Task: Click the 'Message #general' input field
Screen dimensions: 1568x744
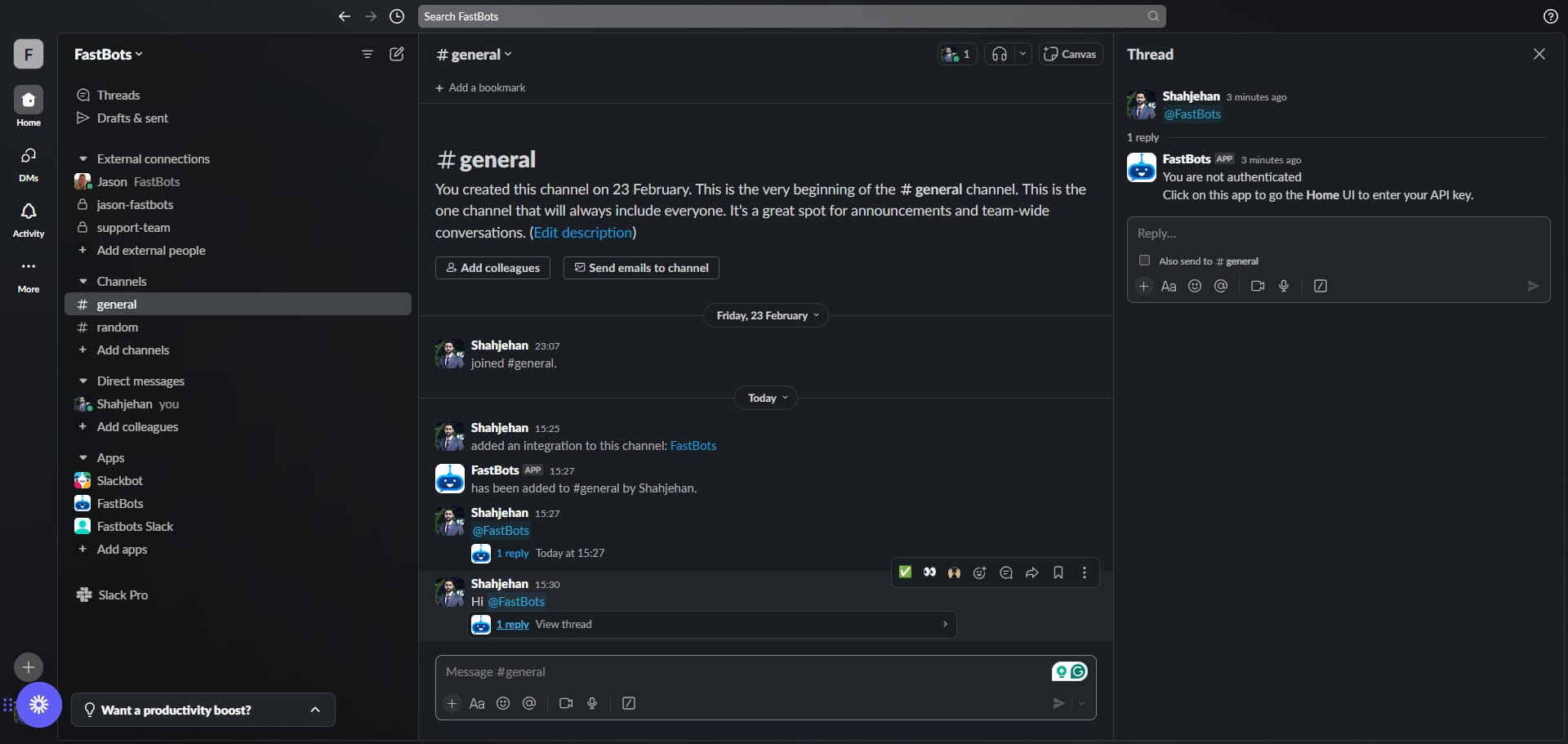Action: [x=743, y=672]
